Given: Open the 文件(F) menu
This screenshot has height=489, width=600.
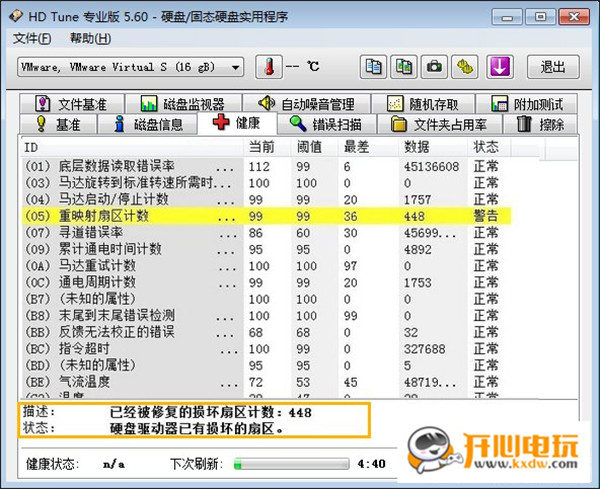Looking at the screenshot, I should pos(32,38).
